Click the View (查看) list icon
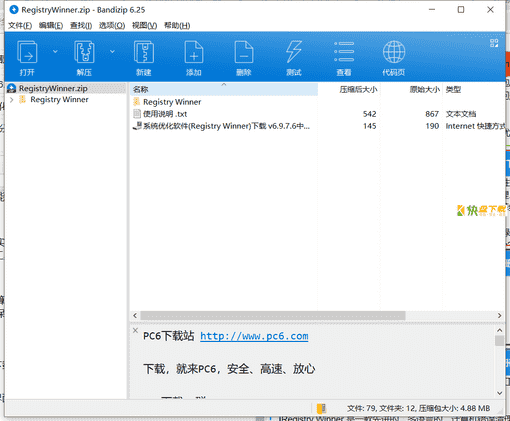This screenshot has width=510, height=421. pyautogui.click(x=344, y=52)
